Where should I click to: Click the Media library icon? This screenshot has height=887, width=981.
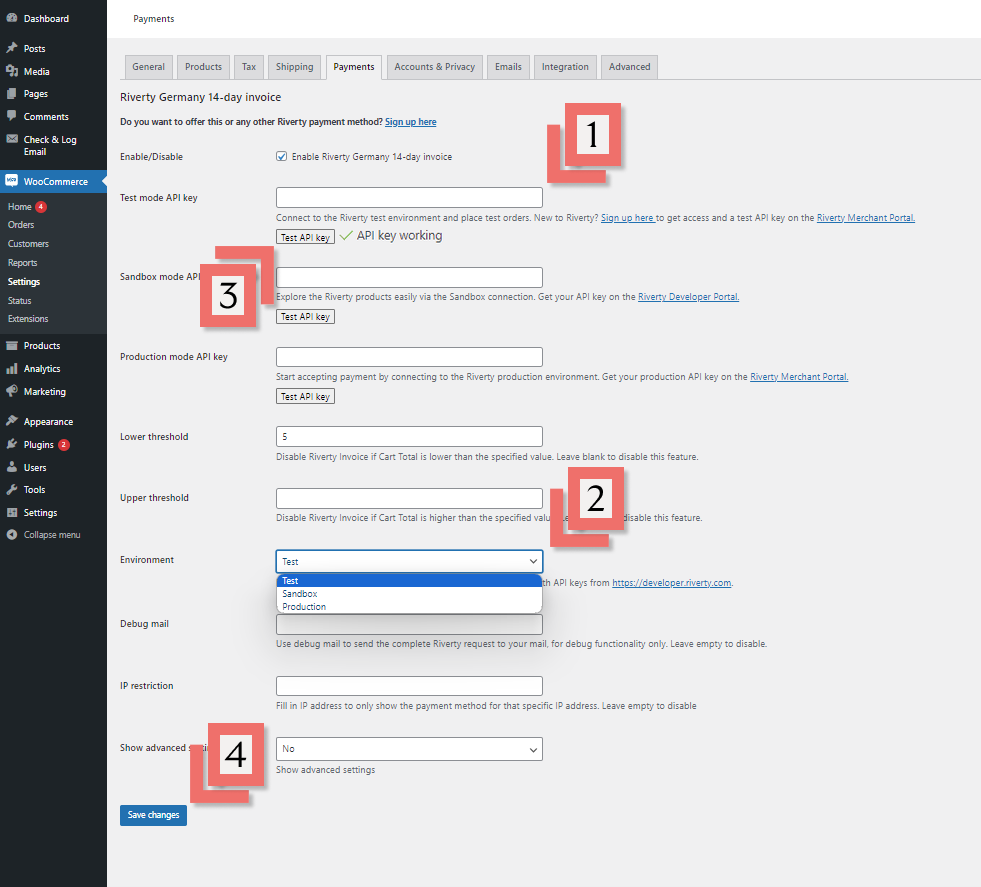point(11,71)
